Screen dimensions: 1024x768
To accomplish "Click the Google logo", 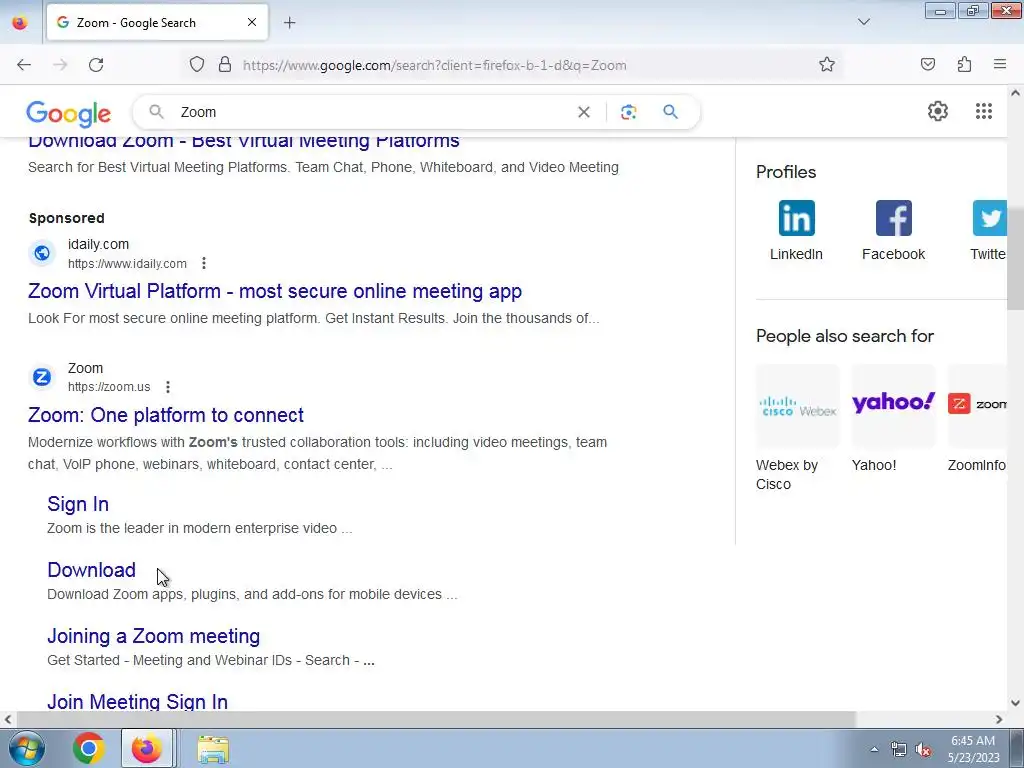I will click(69, 114).
